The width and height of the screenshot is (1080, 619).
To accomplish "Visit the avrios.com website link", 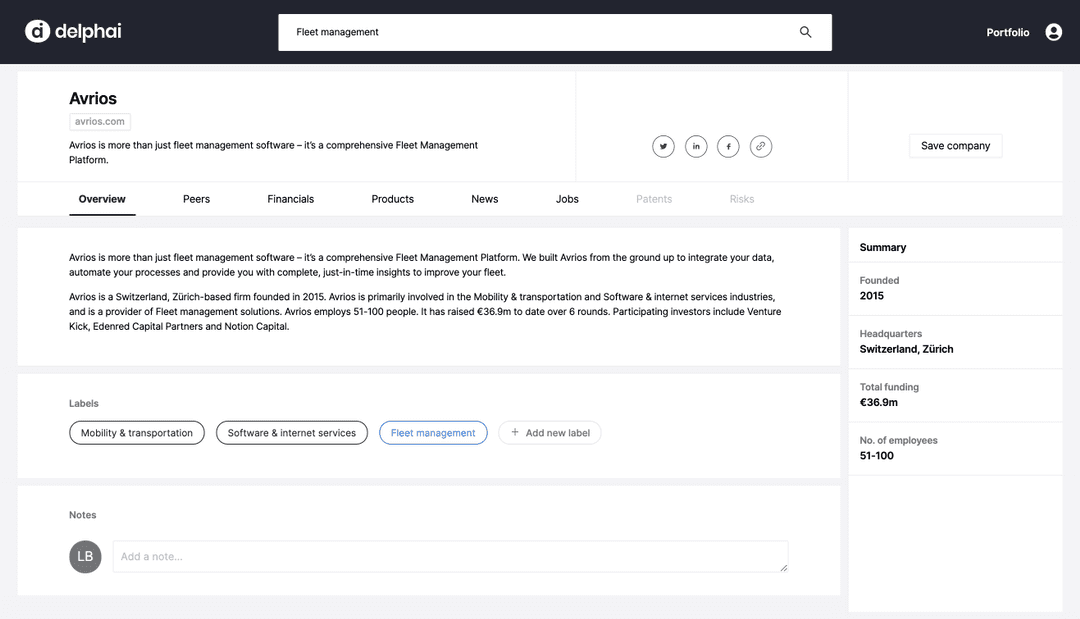I will pyautogui.click(x=100, y=121).
